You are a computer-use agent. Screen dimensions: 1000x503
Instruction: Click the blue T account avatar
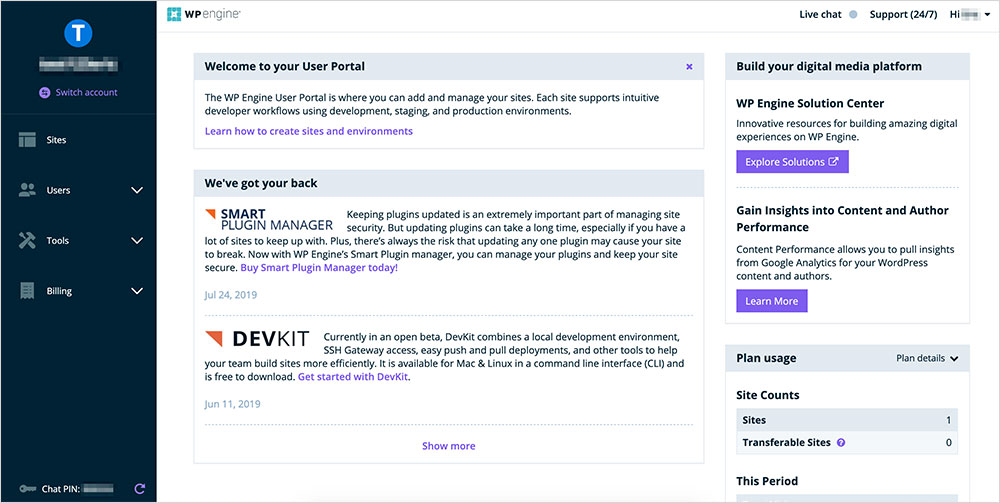click(78, 34)
